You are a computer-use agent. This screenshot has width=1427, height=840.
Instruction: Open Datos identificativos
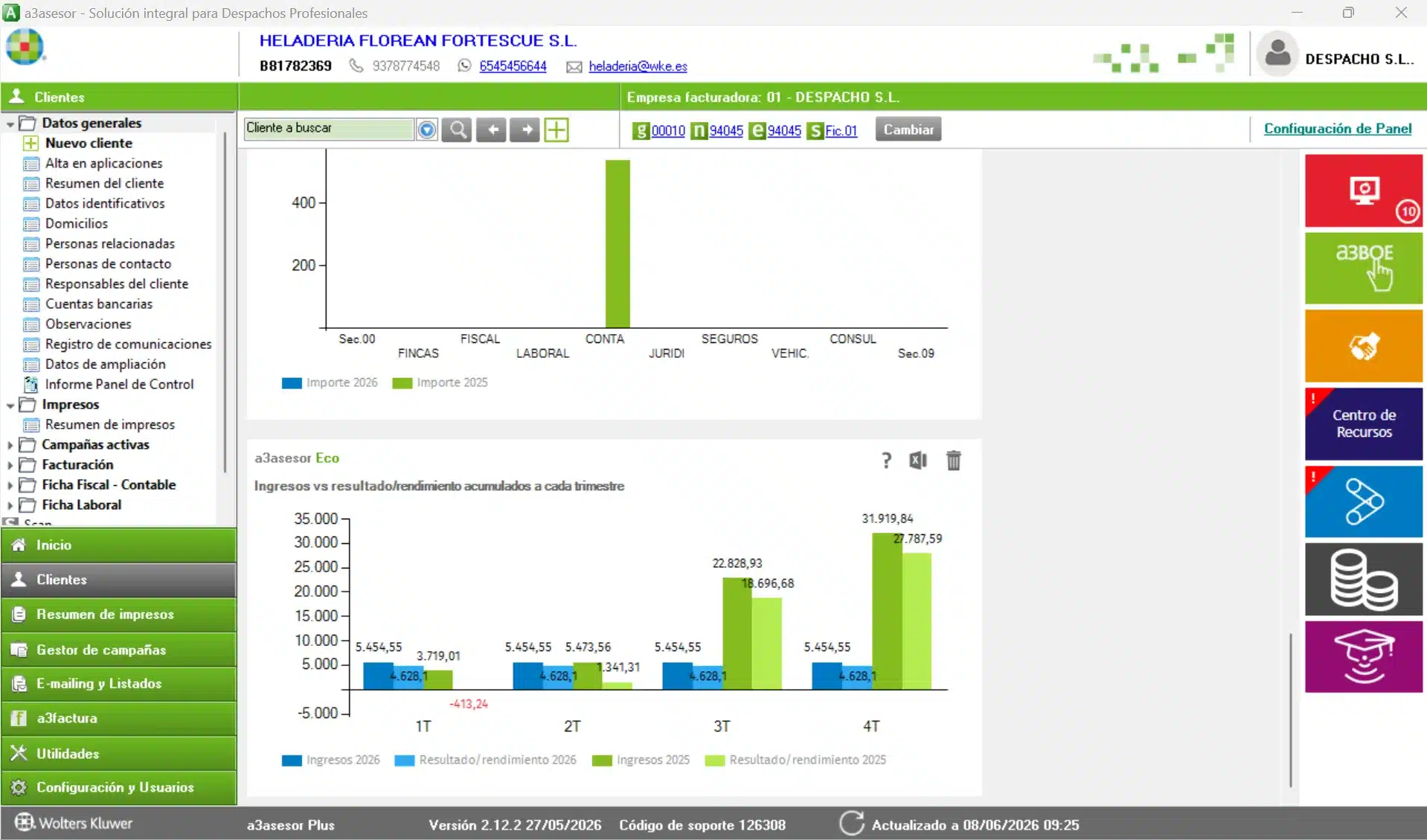click(x=105, y=203)
